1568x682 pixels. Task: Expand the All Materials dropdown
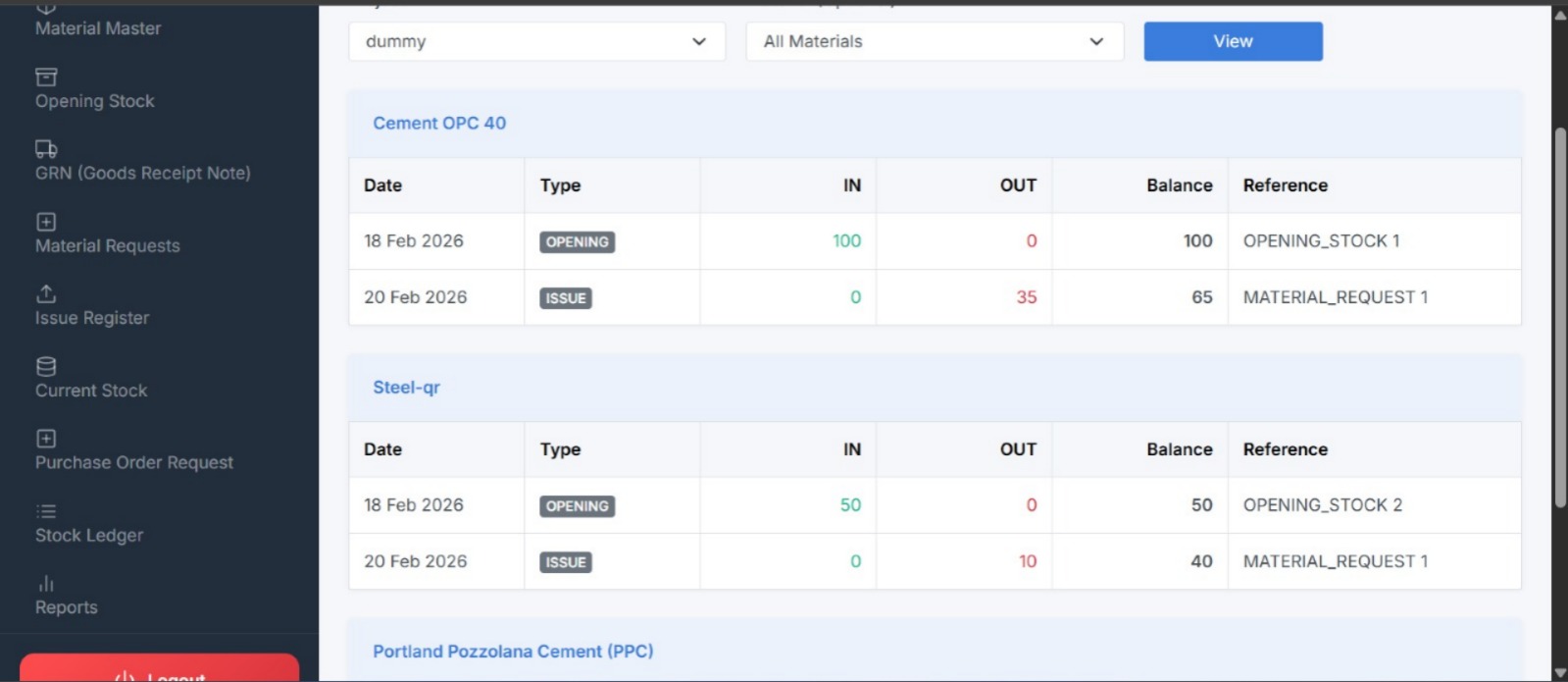coord(934,41)
